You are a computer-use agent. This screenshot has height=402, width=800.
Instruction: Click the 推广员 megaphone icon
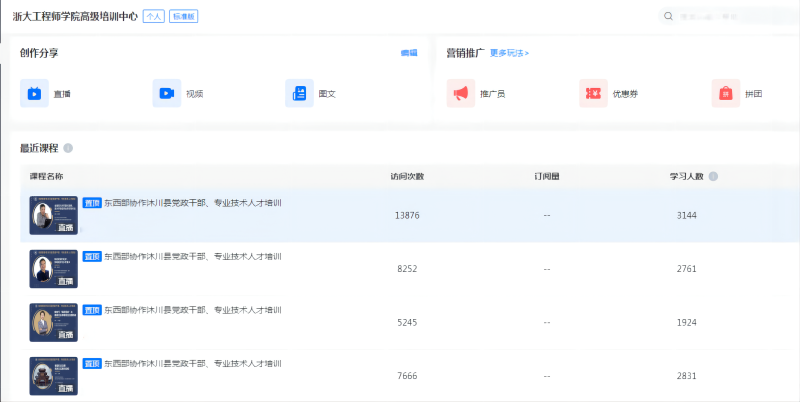tap(461, 93)
